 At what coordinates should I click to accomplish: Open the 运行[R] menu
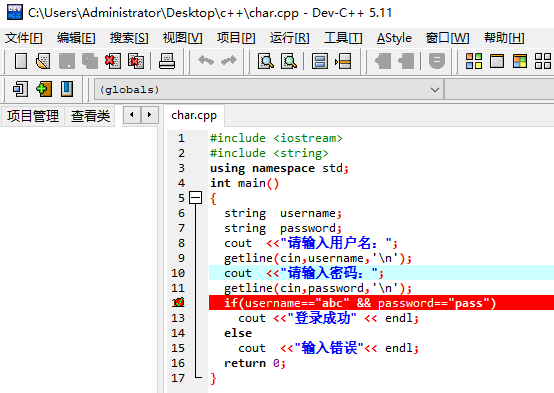(289, 38)
